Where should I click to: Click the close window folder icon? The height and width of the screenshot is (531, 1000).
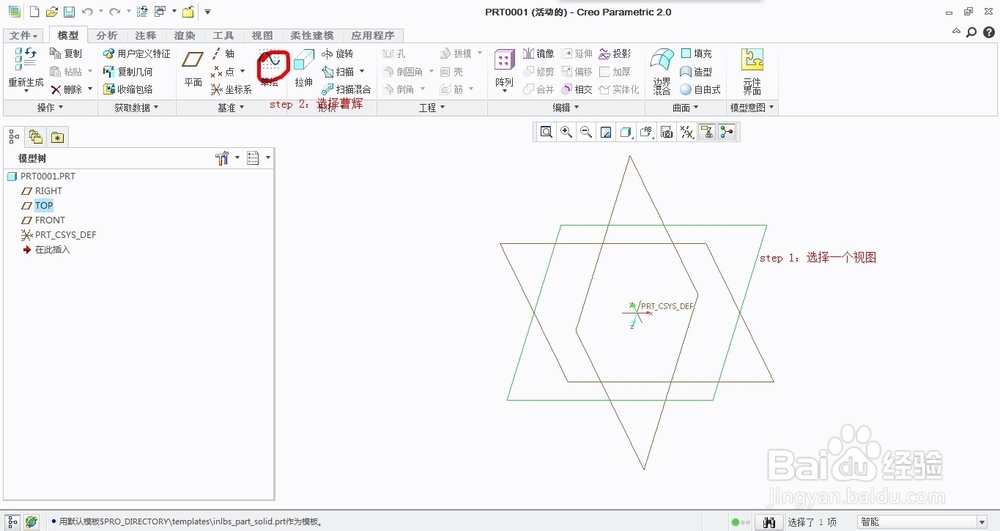tap(188, 11)
